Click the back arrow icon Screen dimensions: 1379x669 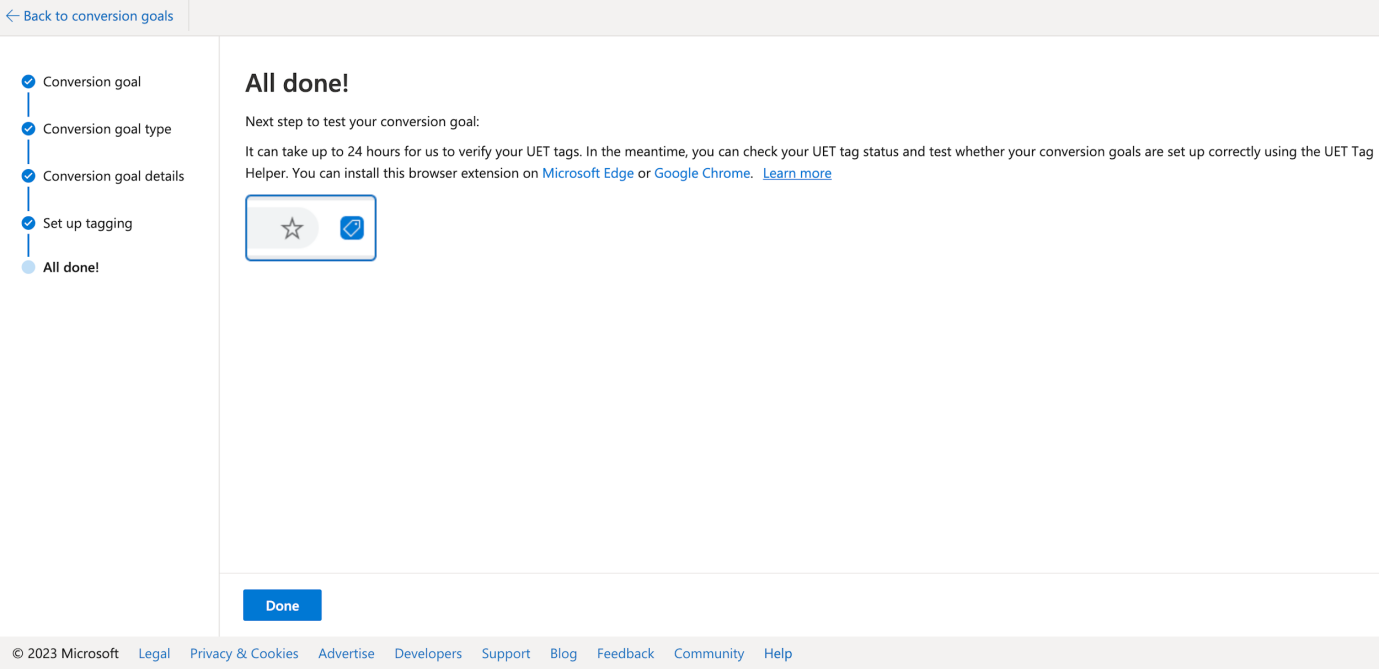coord(12,16)
